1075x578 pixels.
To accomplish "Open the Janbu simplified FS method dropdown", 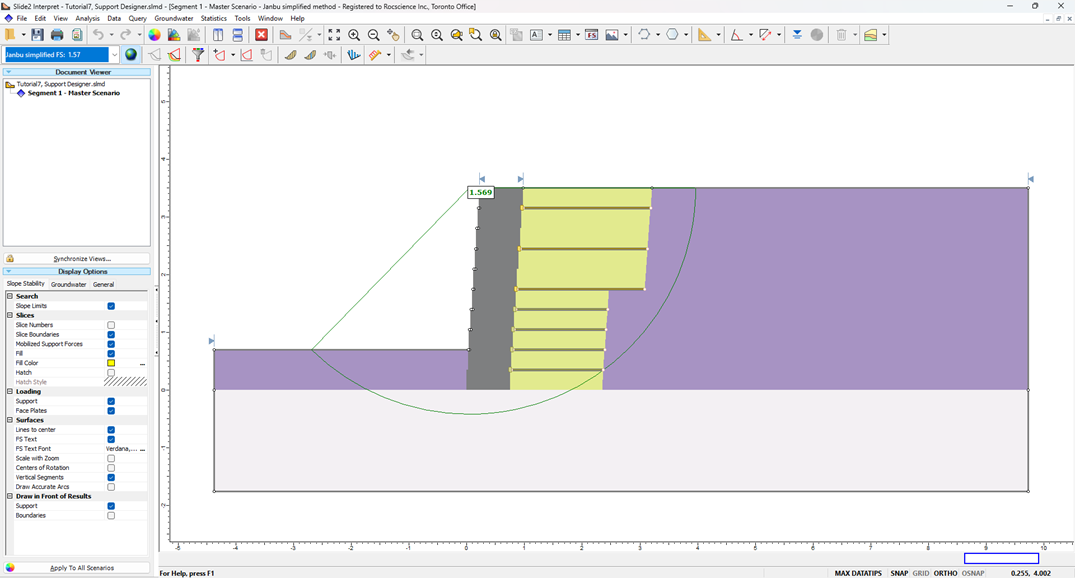I will point(114,55).
